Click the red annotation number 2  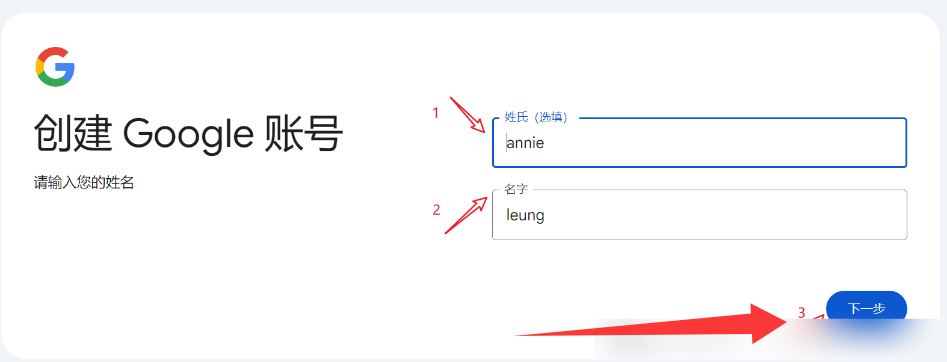pyautogui.click(x=437, y=210)
